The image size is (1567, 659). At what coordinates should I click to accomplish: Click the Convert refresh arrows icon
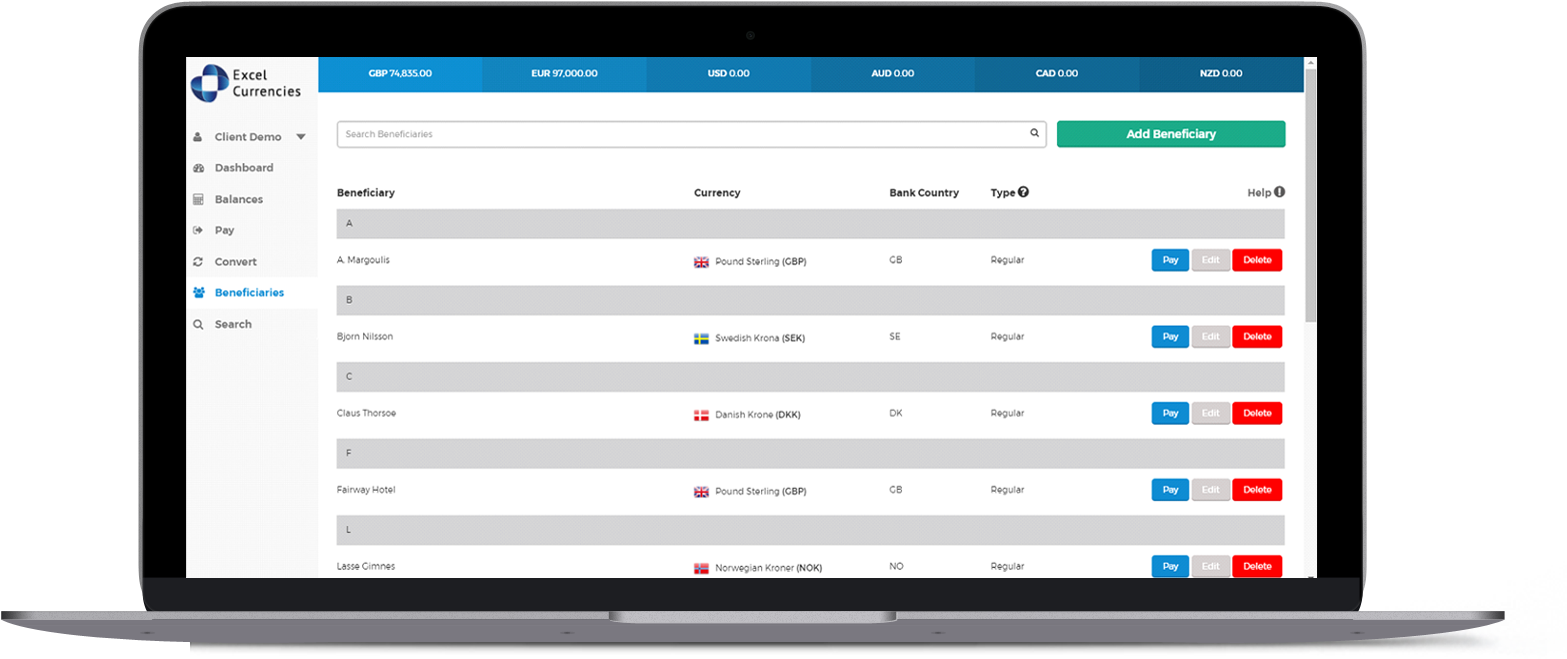click(198, 262)
